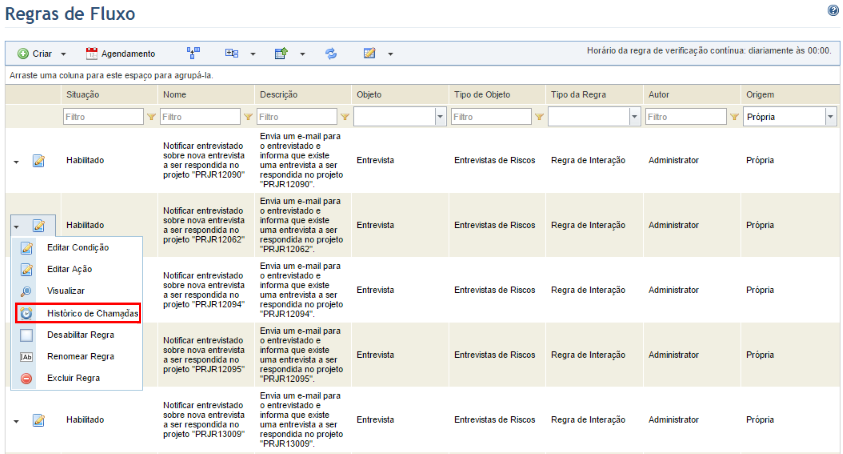Click "Habilitado" in the PRJR12090 row
This screenshot has width=843, height=454.
(x=85, y=160)
